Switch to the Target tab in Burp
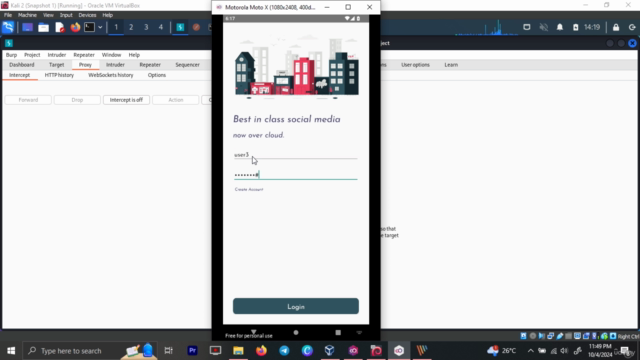Image resolution: width=640 pixels, height=360 pixels. point(56,65)
